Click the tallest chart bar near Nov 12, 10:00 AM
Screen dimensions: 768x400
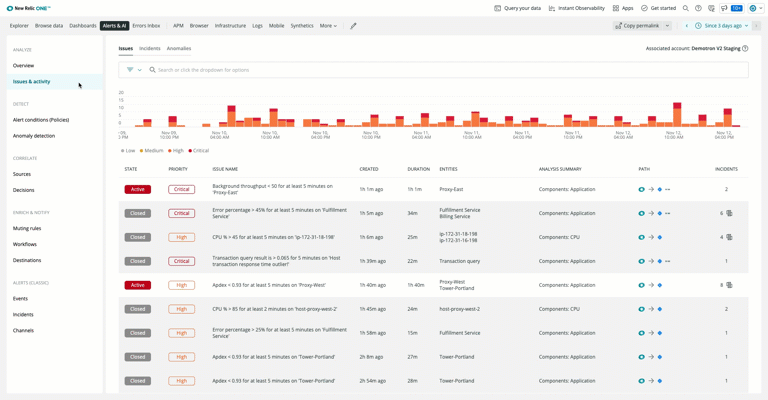click(x=677, y=115)
